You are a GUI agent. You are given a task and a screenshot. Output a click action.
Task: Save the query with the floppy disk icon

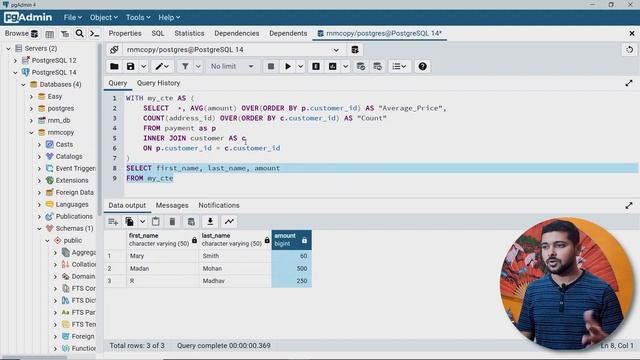pos(130,66)
